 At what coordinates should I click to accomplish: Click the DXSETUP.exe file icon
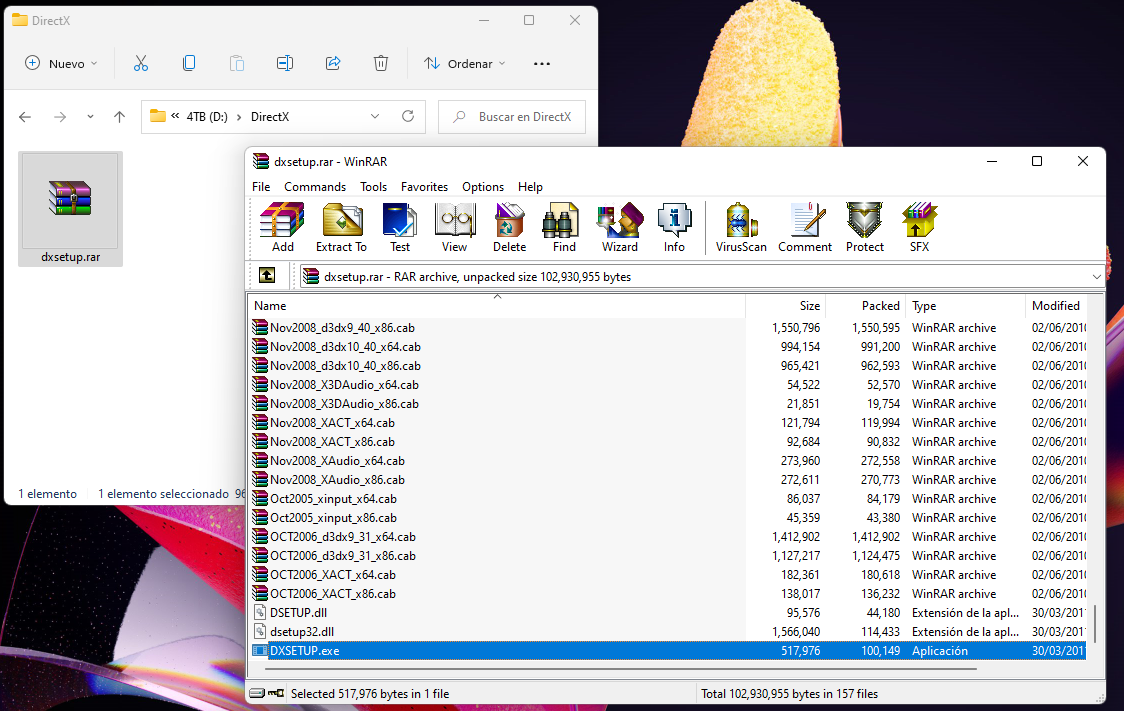pyautogui.click(x=260, y=651)
